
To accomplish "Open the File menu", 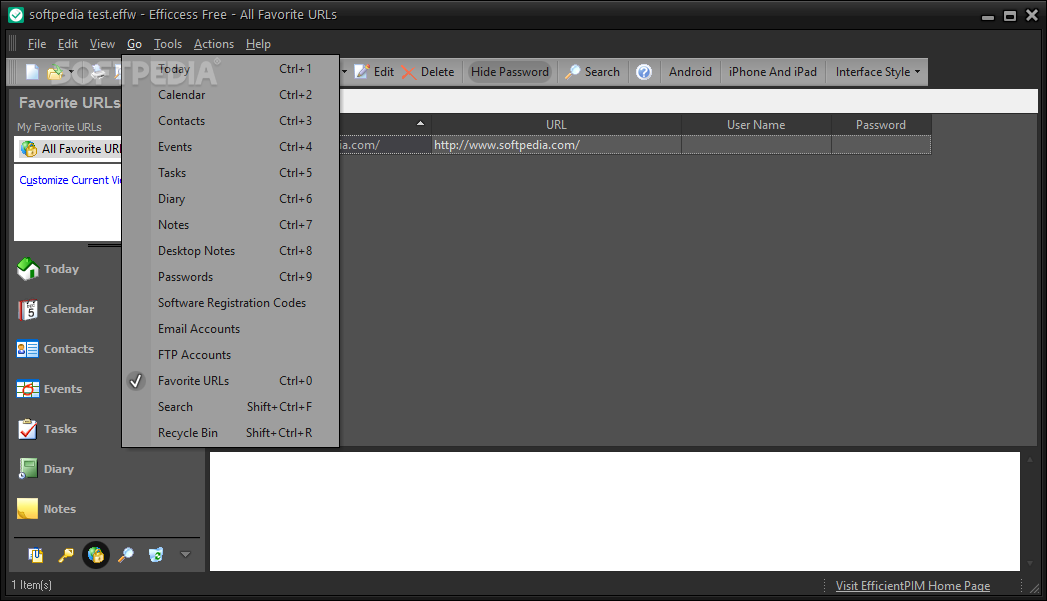I will (x=37, y=44).
